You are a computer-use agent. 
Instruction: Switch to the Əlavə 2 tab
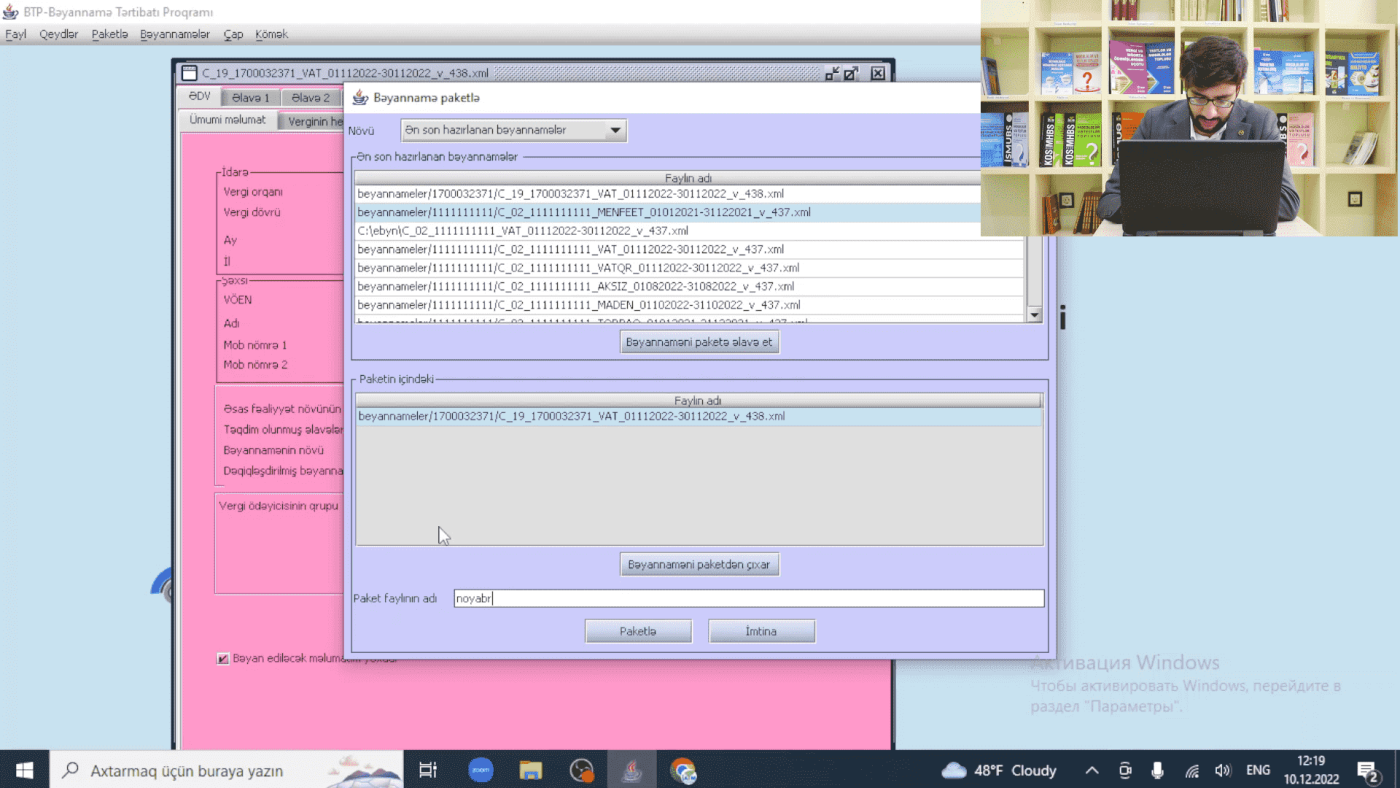coord(311,98)
